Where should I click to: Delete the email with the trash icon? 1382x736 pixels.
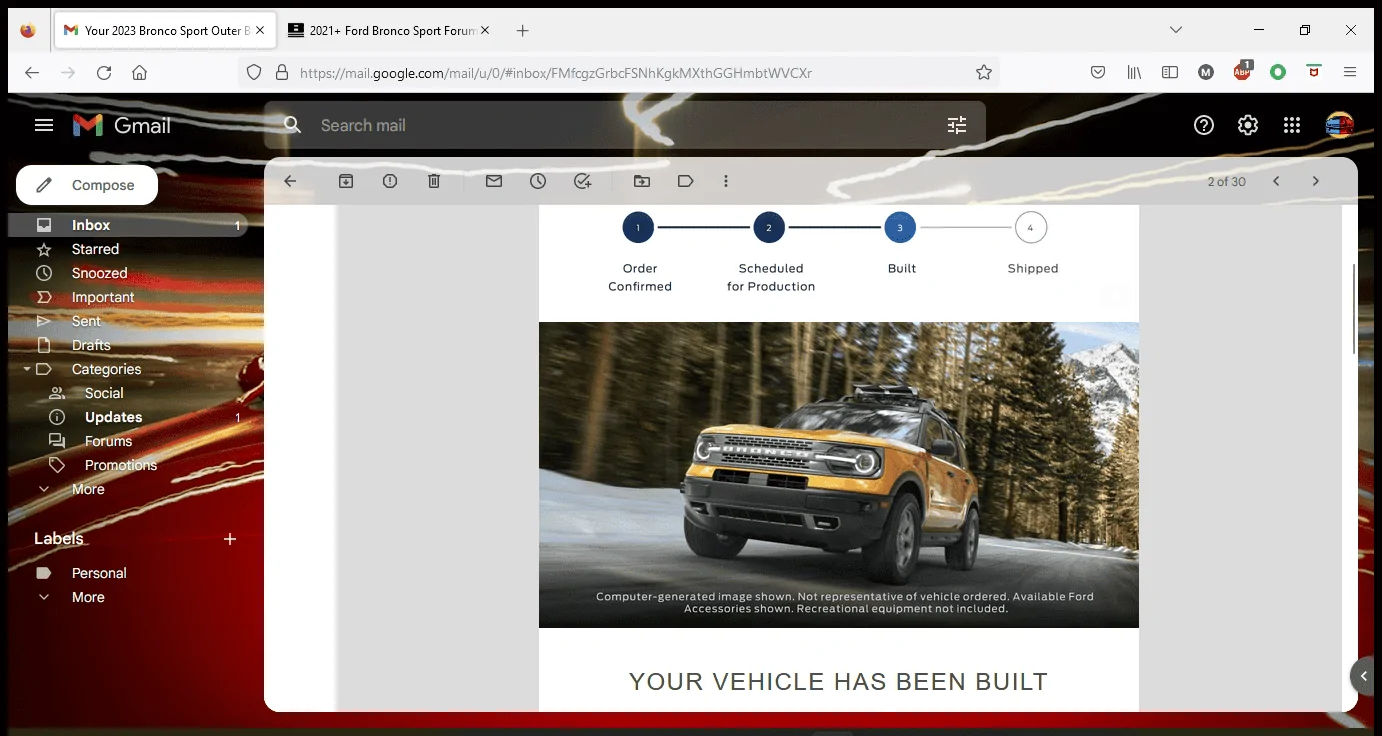point(434,181)
